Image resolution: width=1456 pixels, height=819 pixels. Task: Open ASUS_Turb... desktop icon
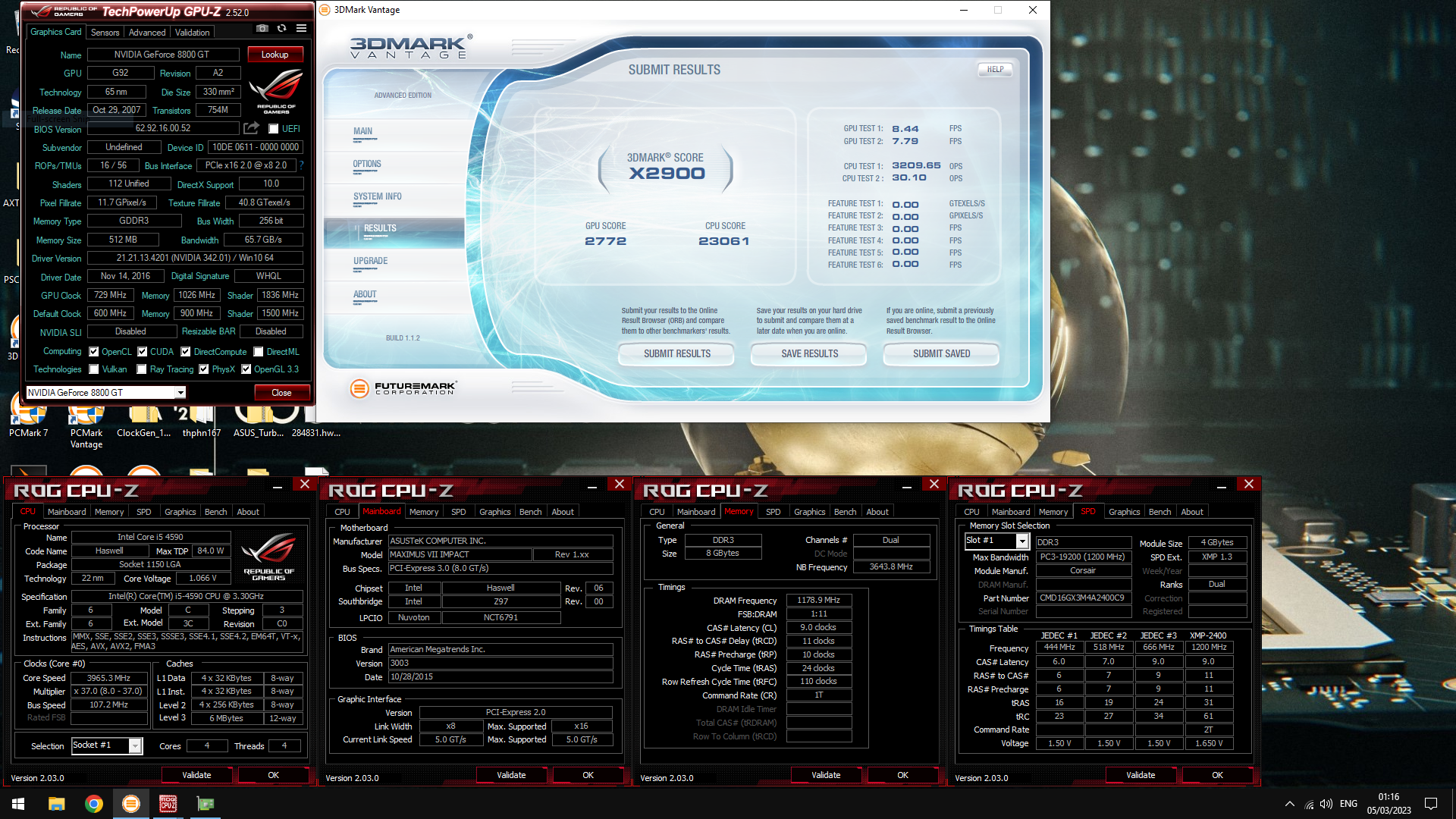259,421
